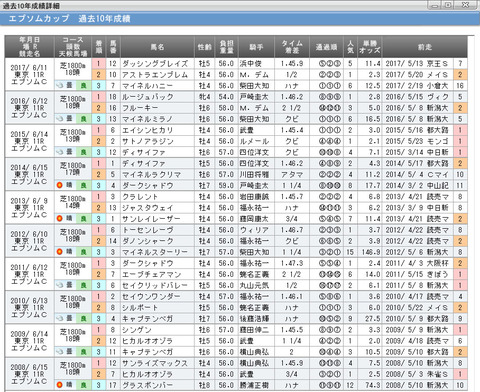480x392 pixels.
Task: Click the 単勝オッズ column header
Action: [370, 47]
